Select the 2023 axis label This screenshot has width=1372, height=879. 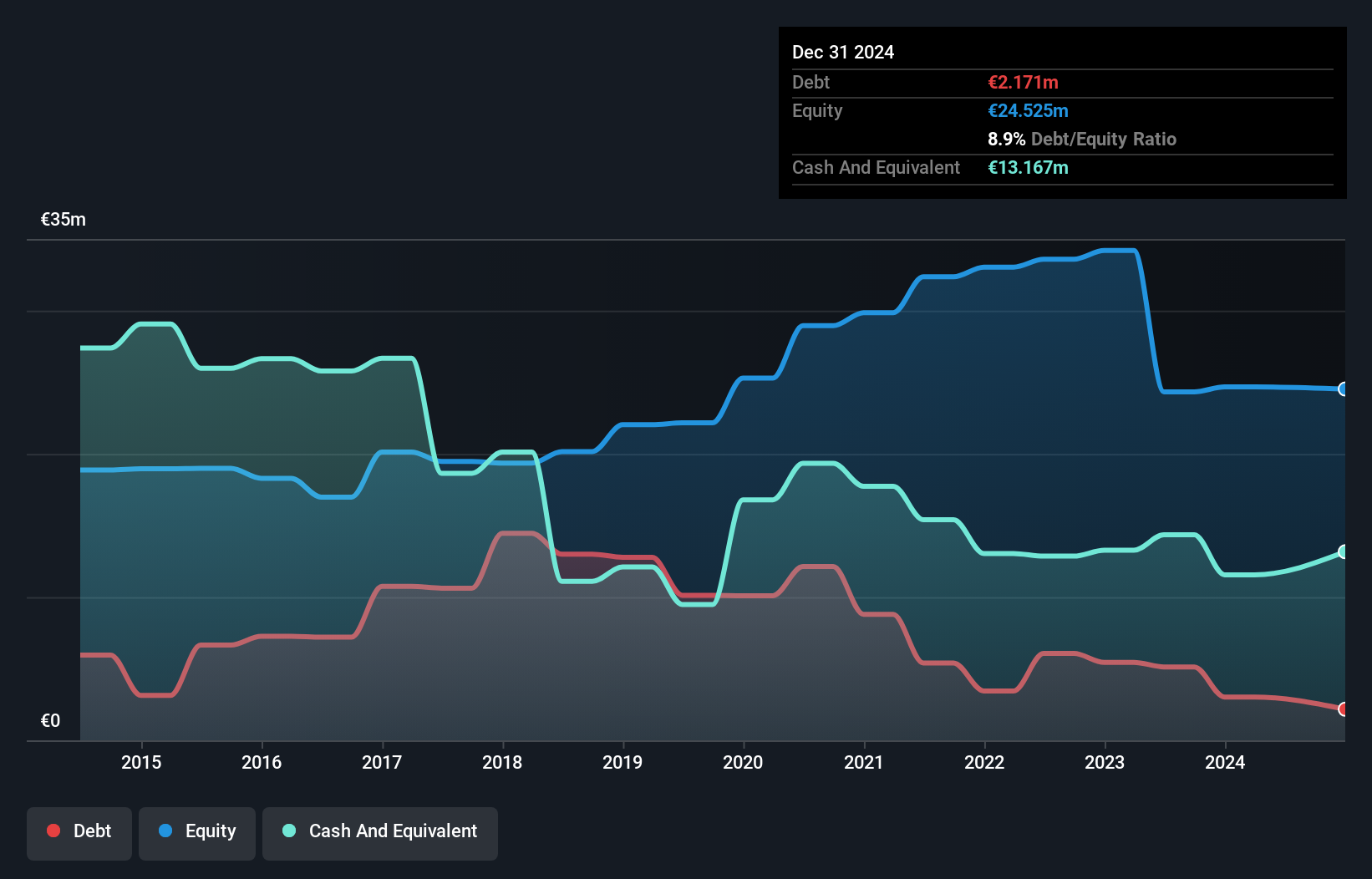click(x=1105, y=762)
